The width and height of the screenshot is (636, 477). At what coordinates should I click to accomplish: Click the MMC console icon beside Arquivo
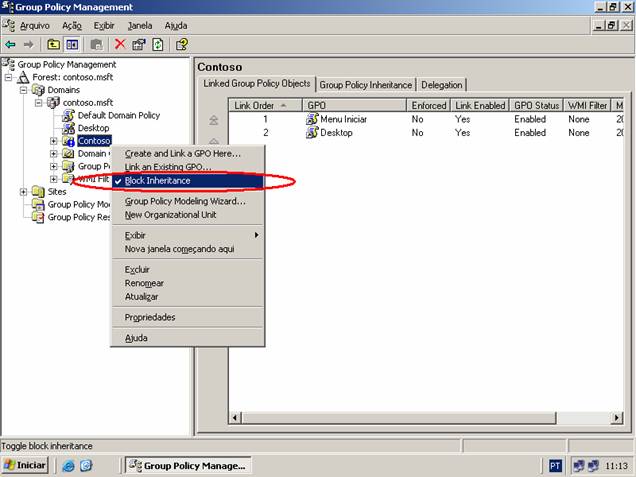tap(9, 25)
